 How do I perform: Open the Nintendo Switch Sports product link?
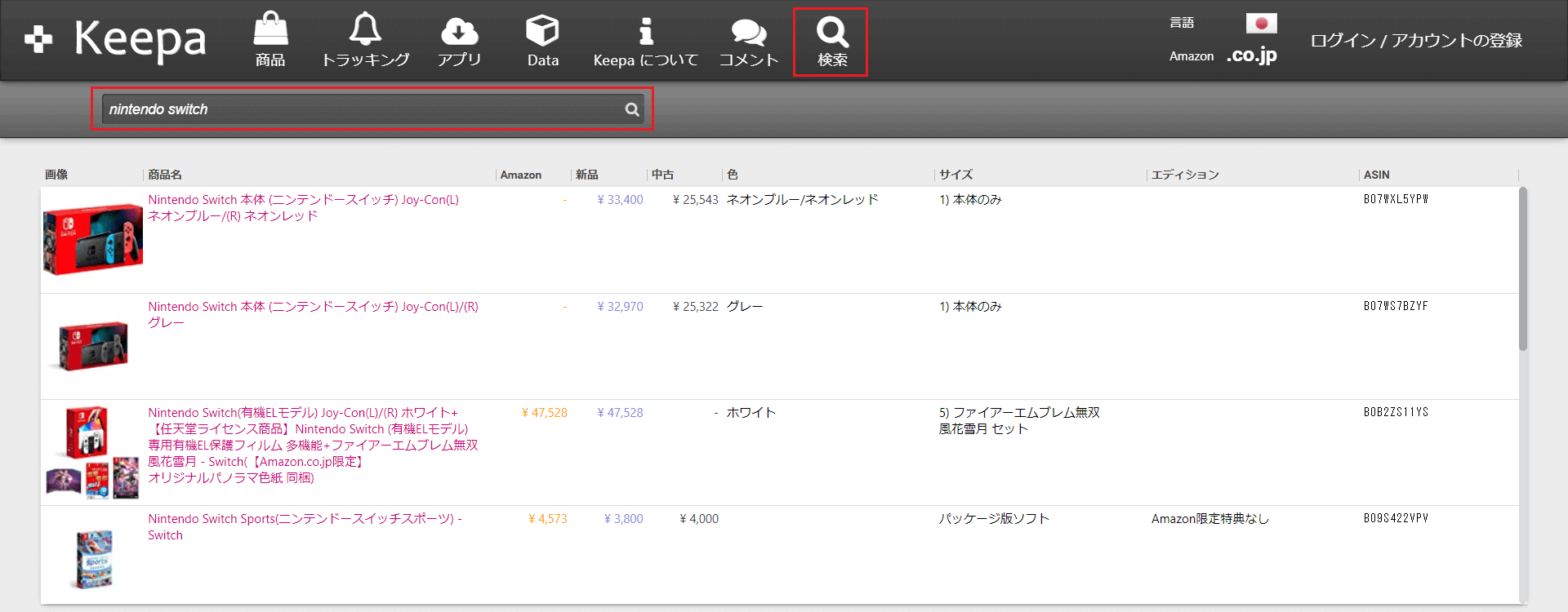tap(304, 519)
